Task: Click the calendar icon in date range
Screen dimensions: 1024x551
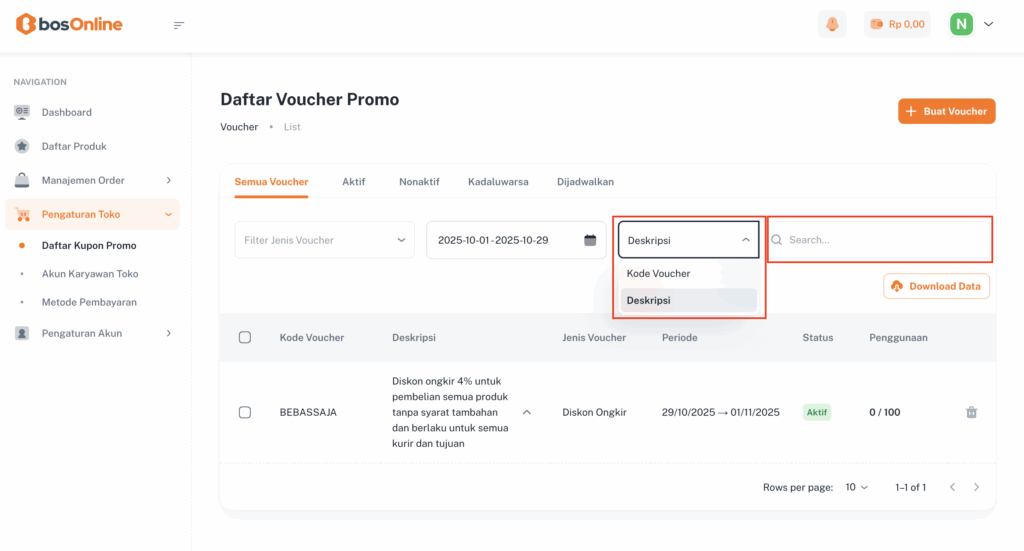Action: point(590,240)
